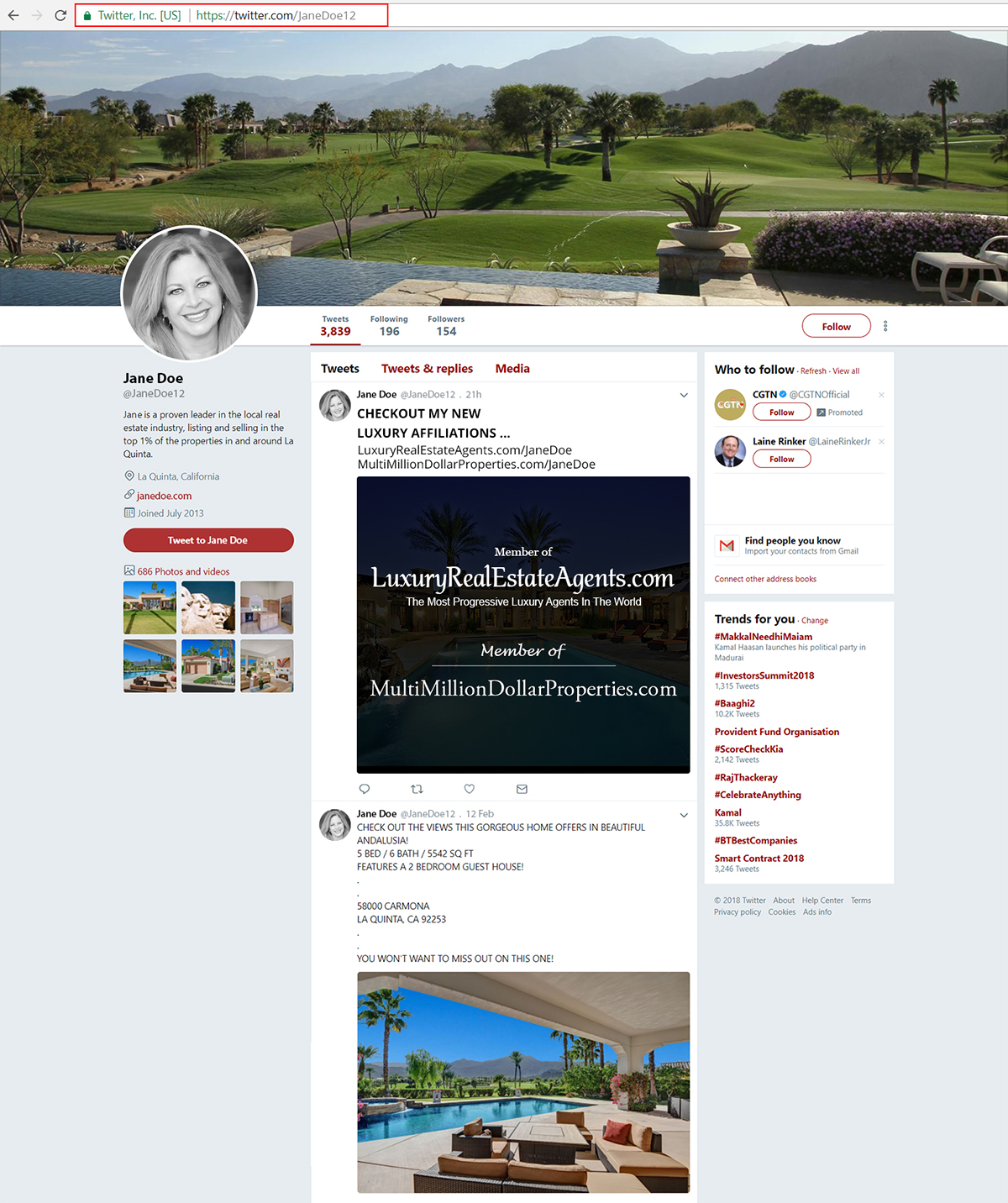Click Jane Doe avatar on 12 Feb tweet
1008x1203 pixels.
[335, 825]
